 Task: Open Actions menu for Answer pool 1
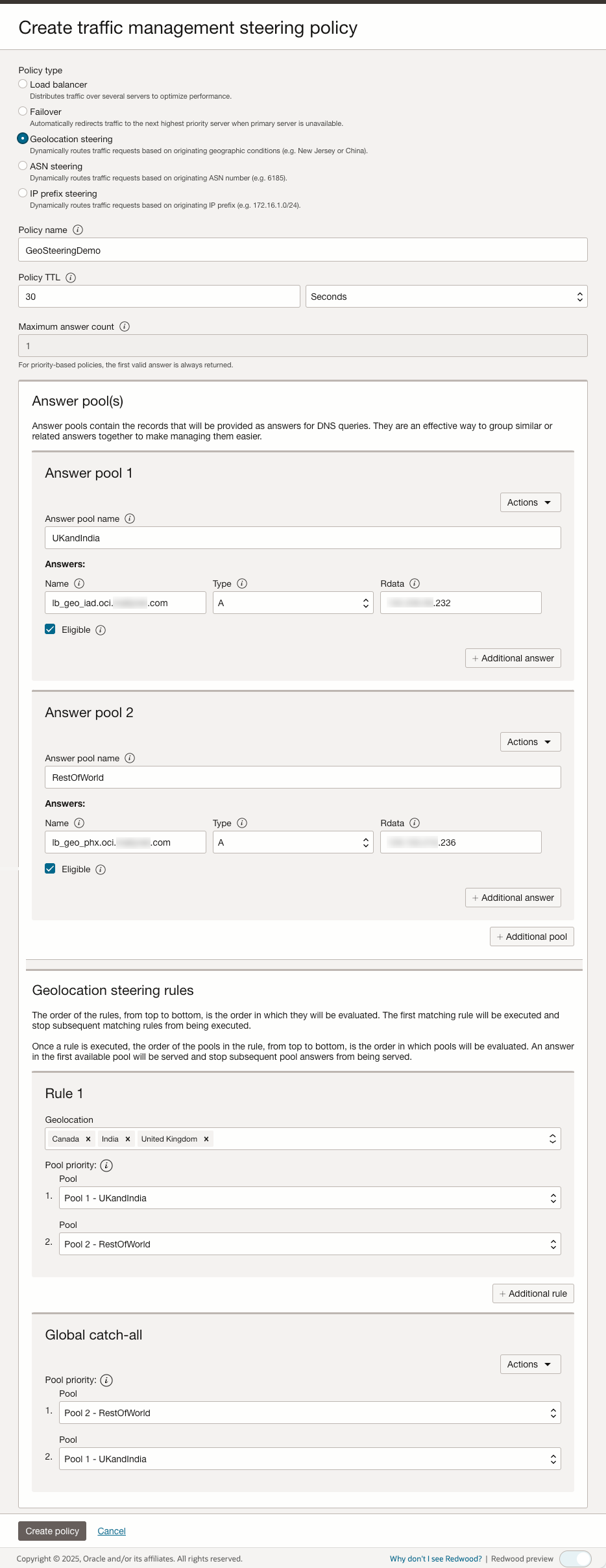[530, 502]
